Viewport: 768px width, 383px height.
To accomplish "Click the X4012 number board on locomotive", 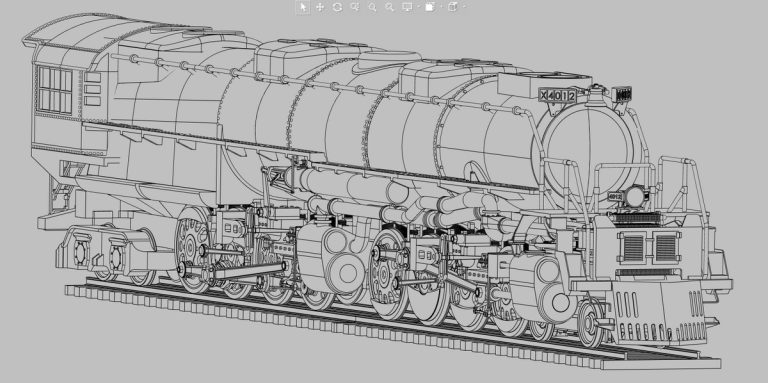I will click(x=557, y=96).
